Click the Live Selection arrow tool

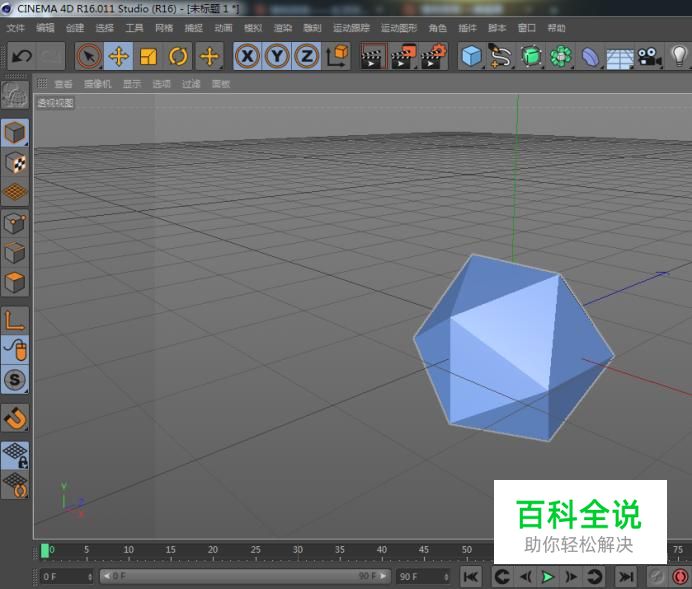click(89, 56)
